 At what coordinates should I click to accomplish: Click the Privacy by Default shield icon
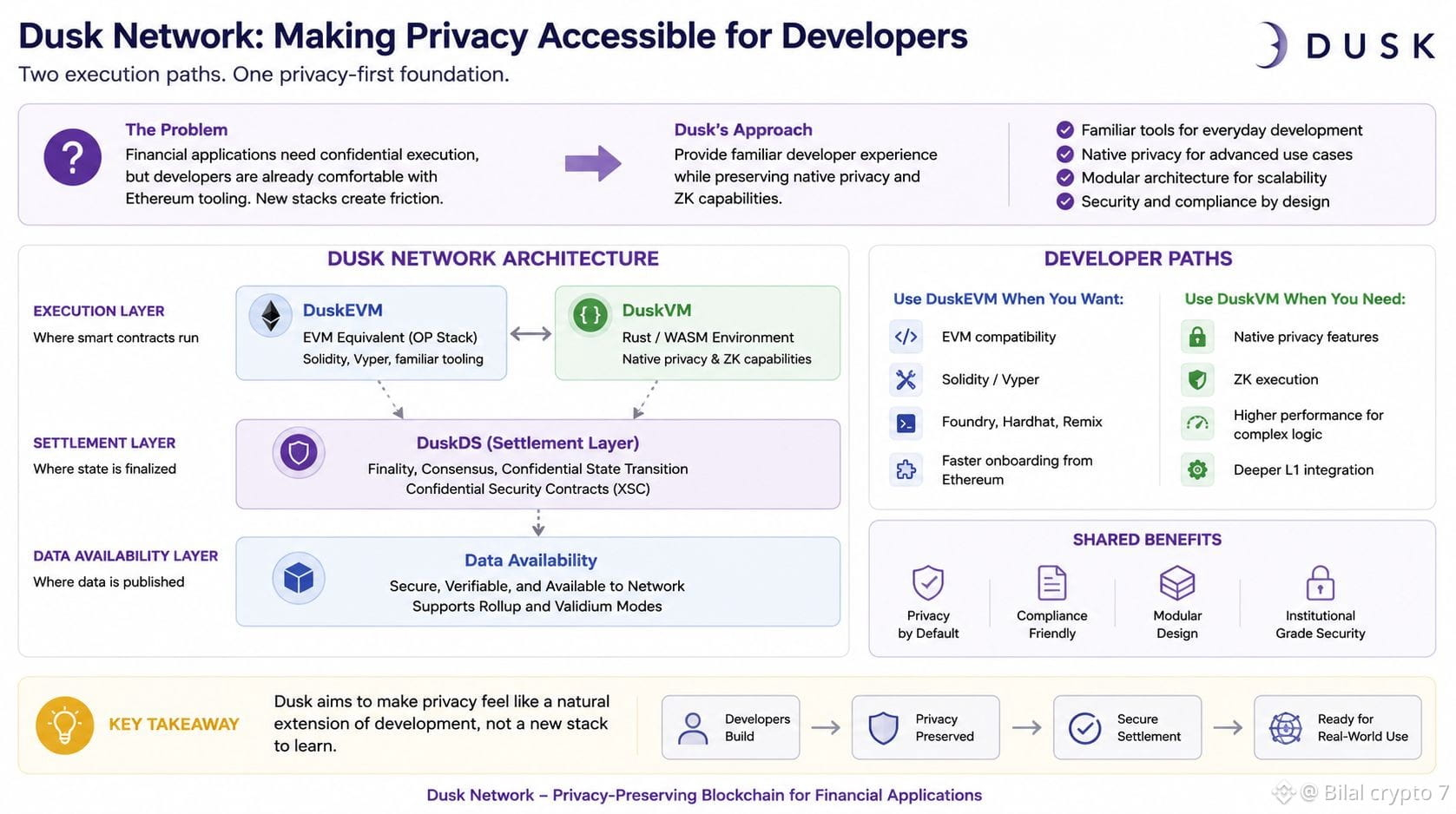point(928,582)
